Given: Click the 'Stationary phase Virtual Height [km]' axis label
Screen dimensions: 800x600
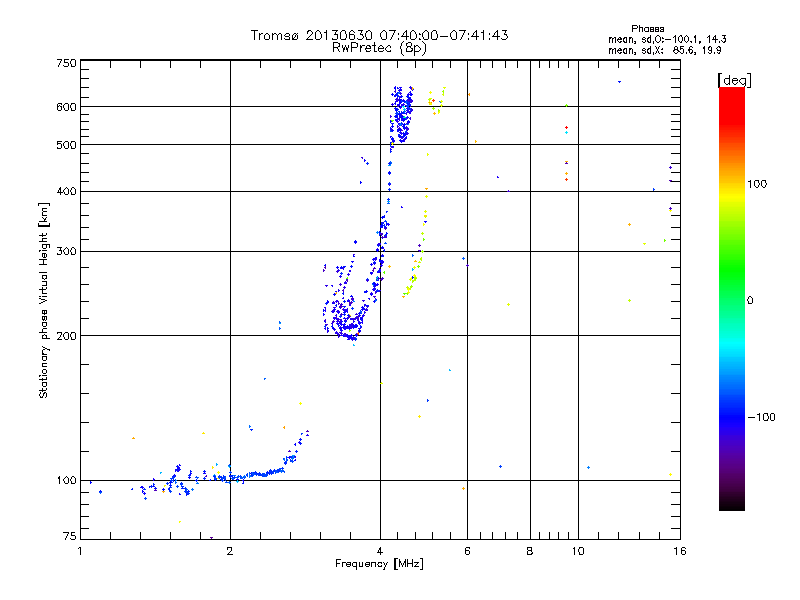Looking at the screenshot, I should (43, 300).
